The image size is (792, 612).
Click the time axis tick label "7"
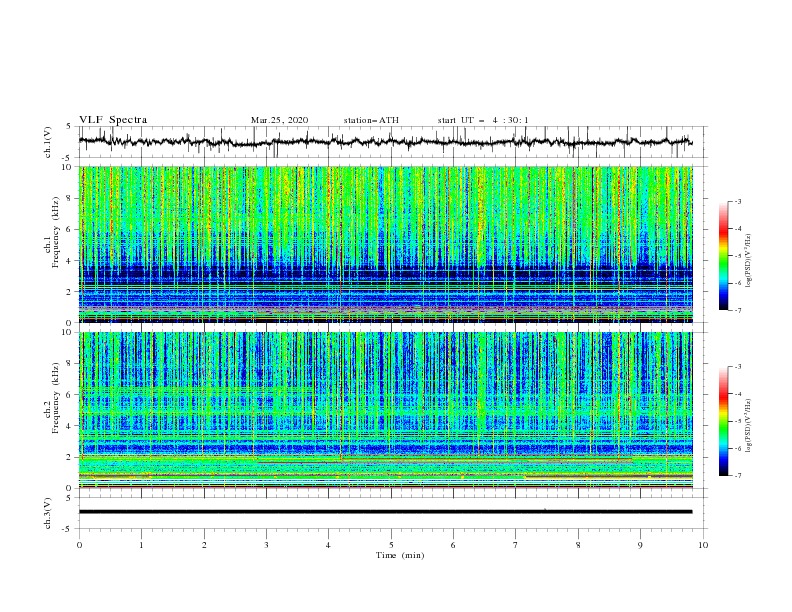[516, 545]
